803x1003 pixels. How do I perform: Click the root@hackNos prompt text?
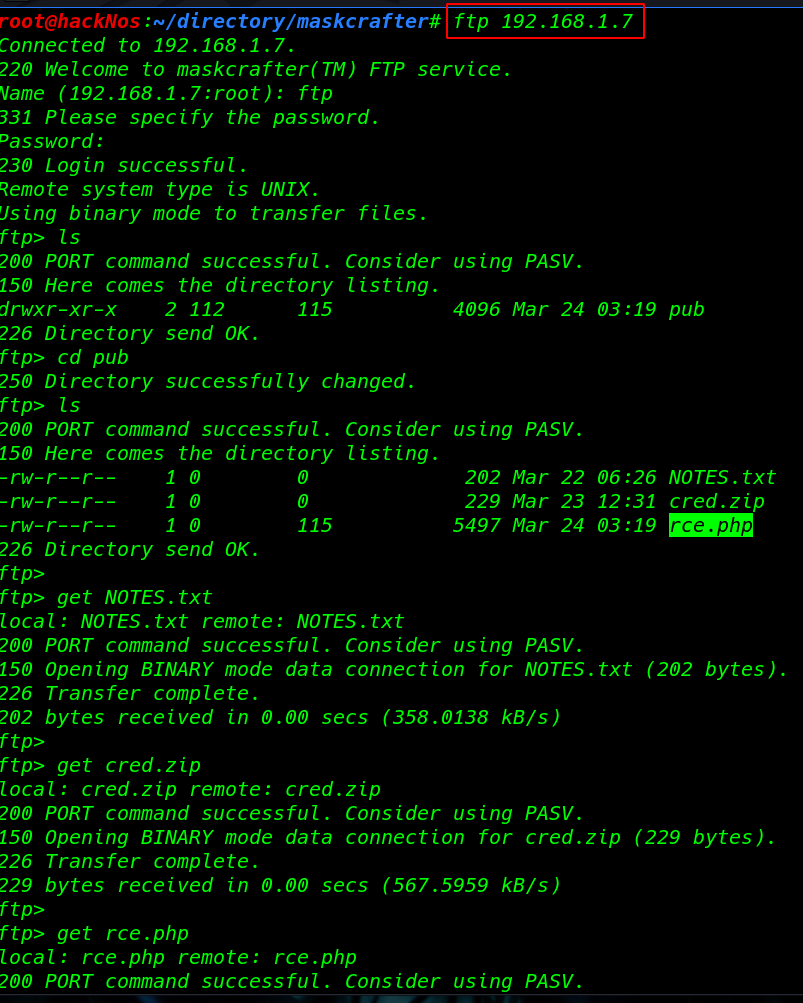click(x=70, y=22)
